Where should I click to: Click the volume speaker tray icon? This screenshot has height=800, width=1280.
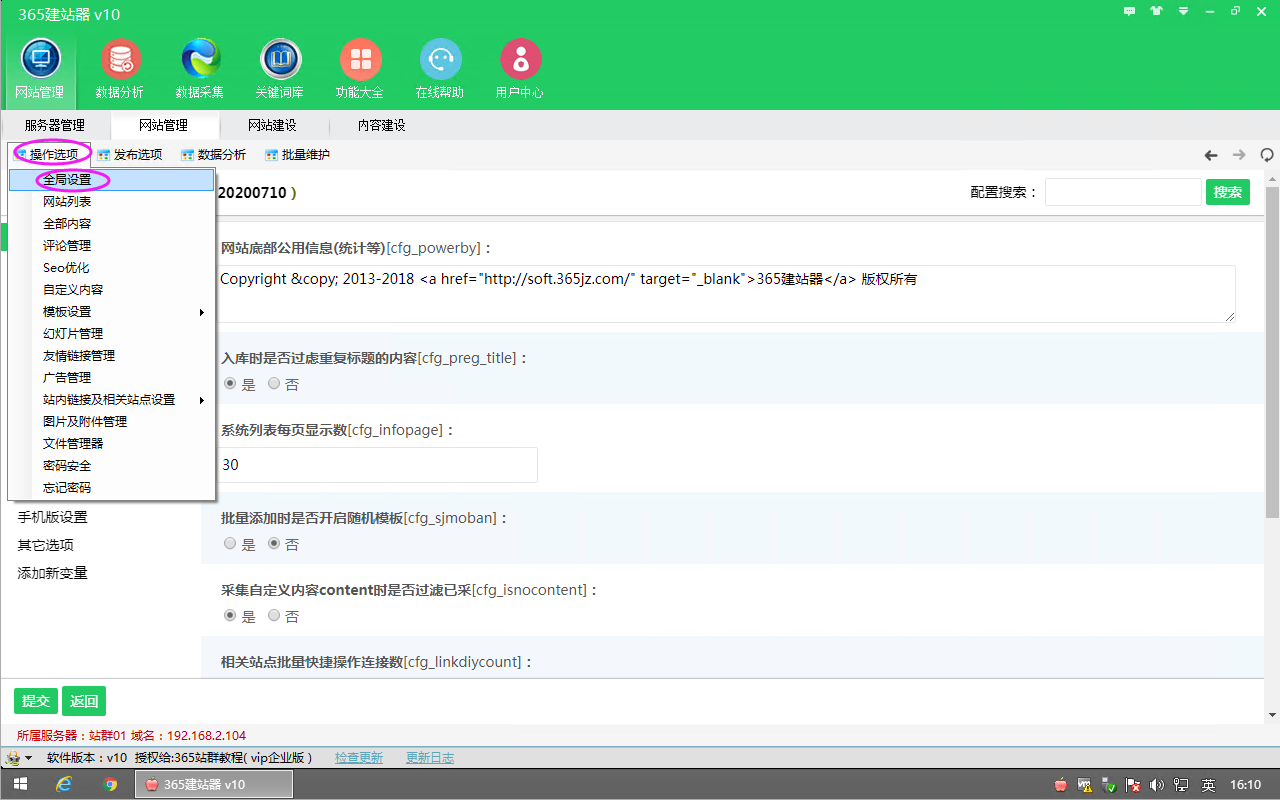pos(1157,785)
